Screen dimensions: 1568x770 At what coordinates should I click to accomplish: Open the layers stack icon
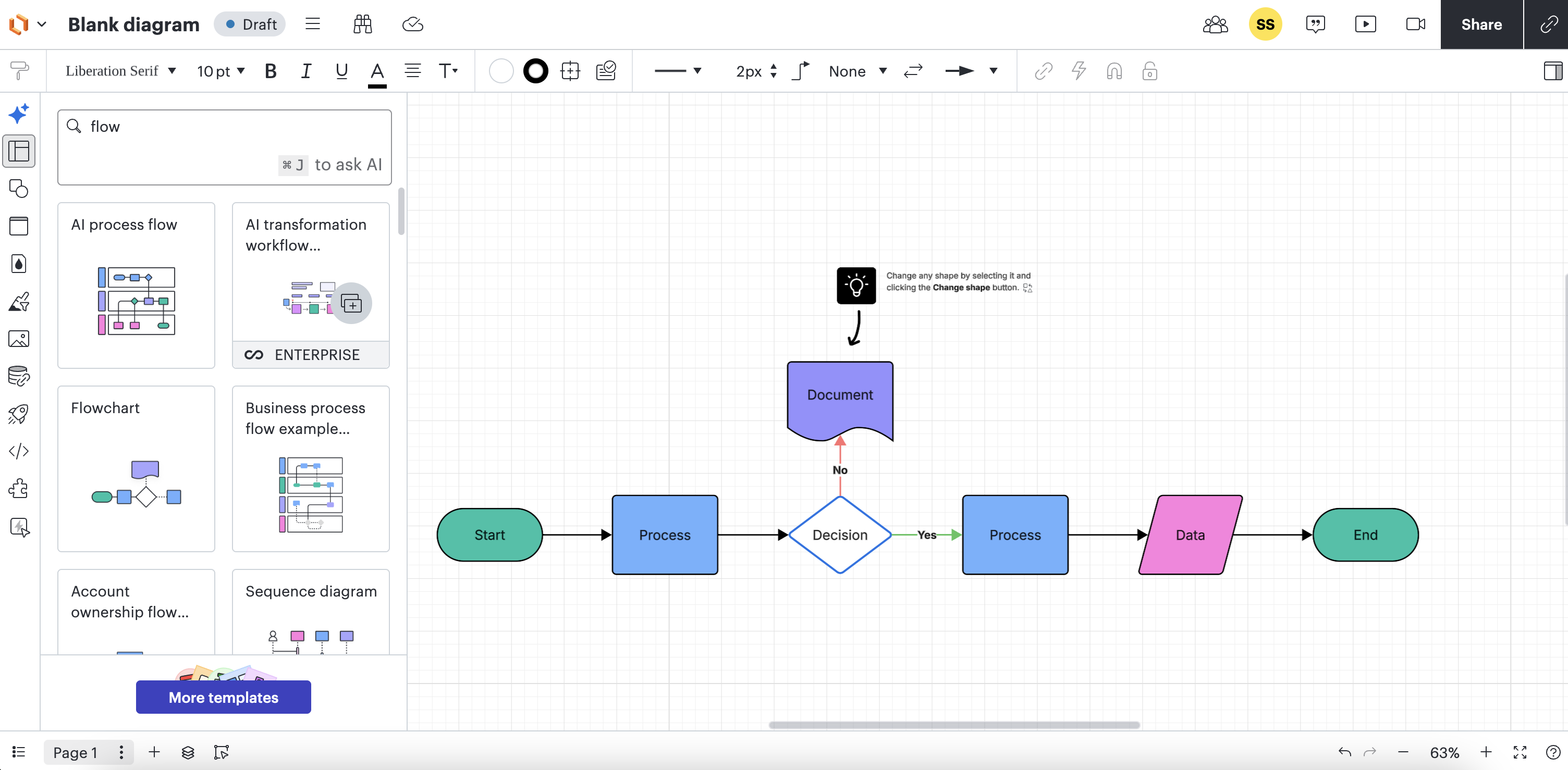tap(188, 752)
